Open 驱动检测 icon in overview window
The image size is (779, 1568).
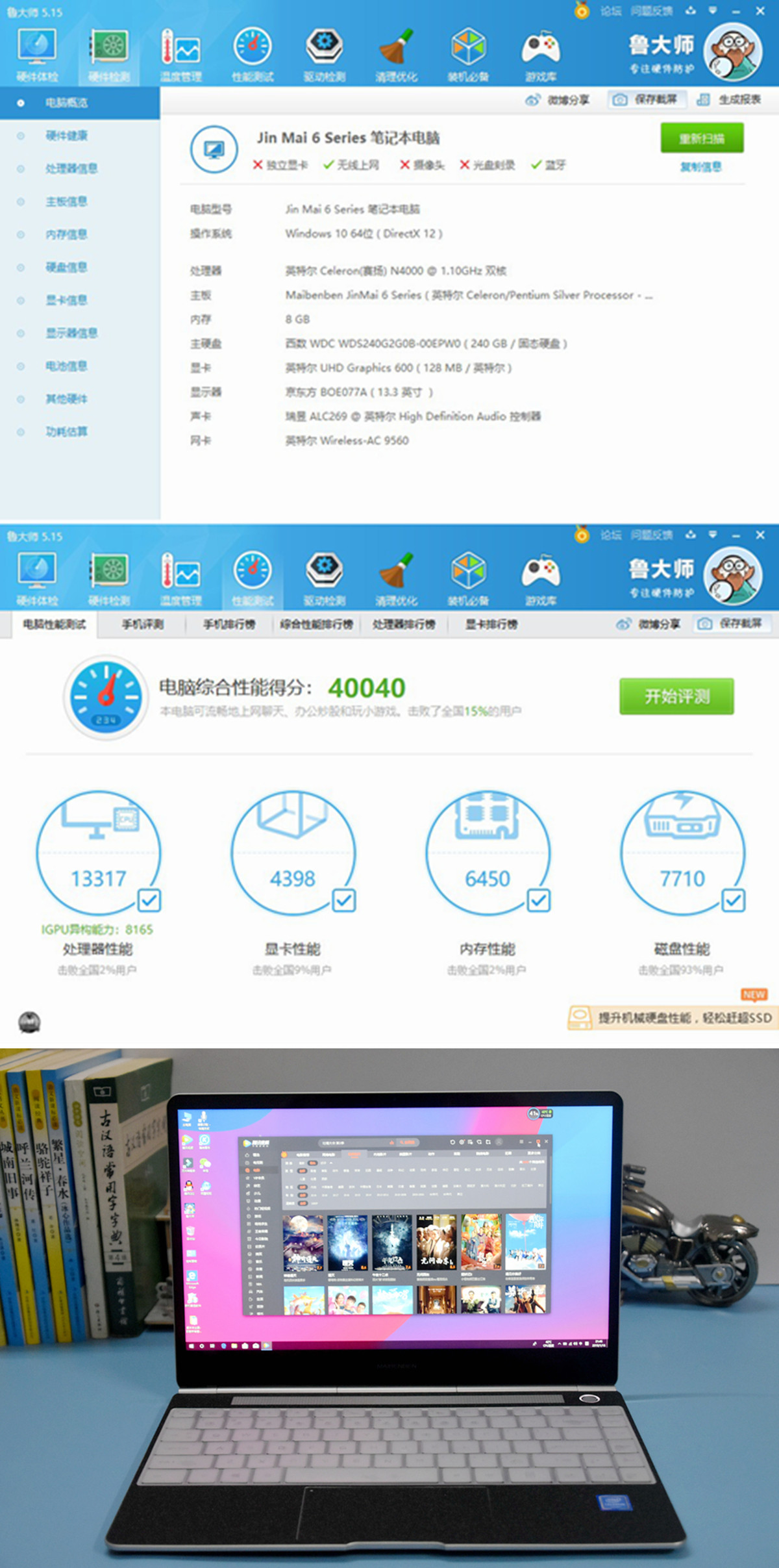pos(325,55)
